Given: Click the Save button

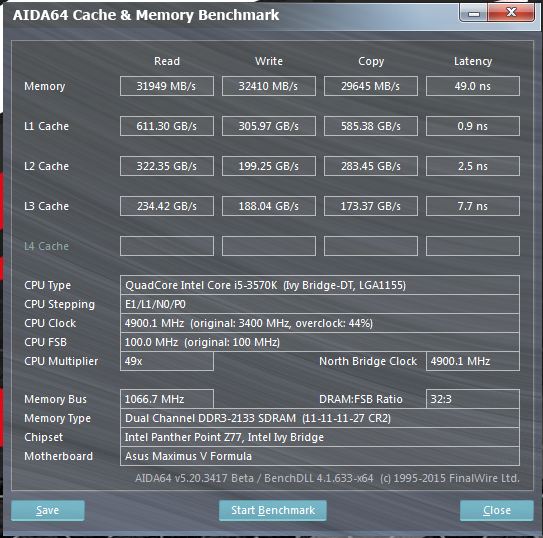Looking at the screenshot, I should pos(48,510).
